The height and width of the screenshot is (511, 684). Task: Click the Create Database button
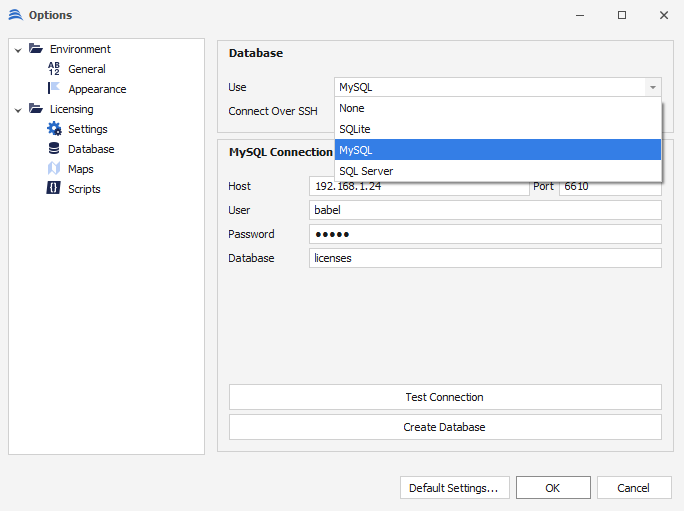tap(445, 427)
